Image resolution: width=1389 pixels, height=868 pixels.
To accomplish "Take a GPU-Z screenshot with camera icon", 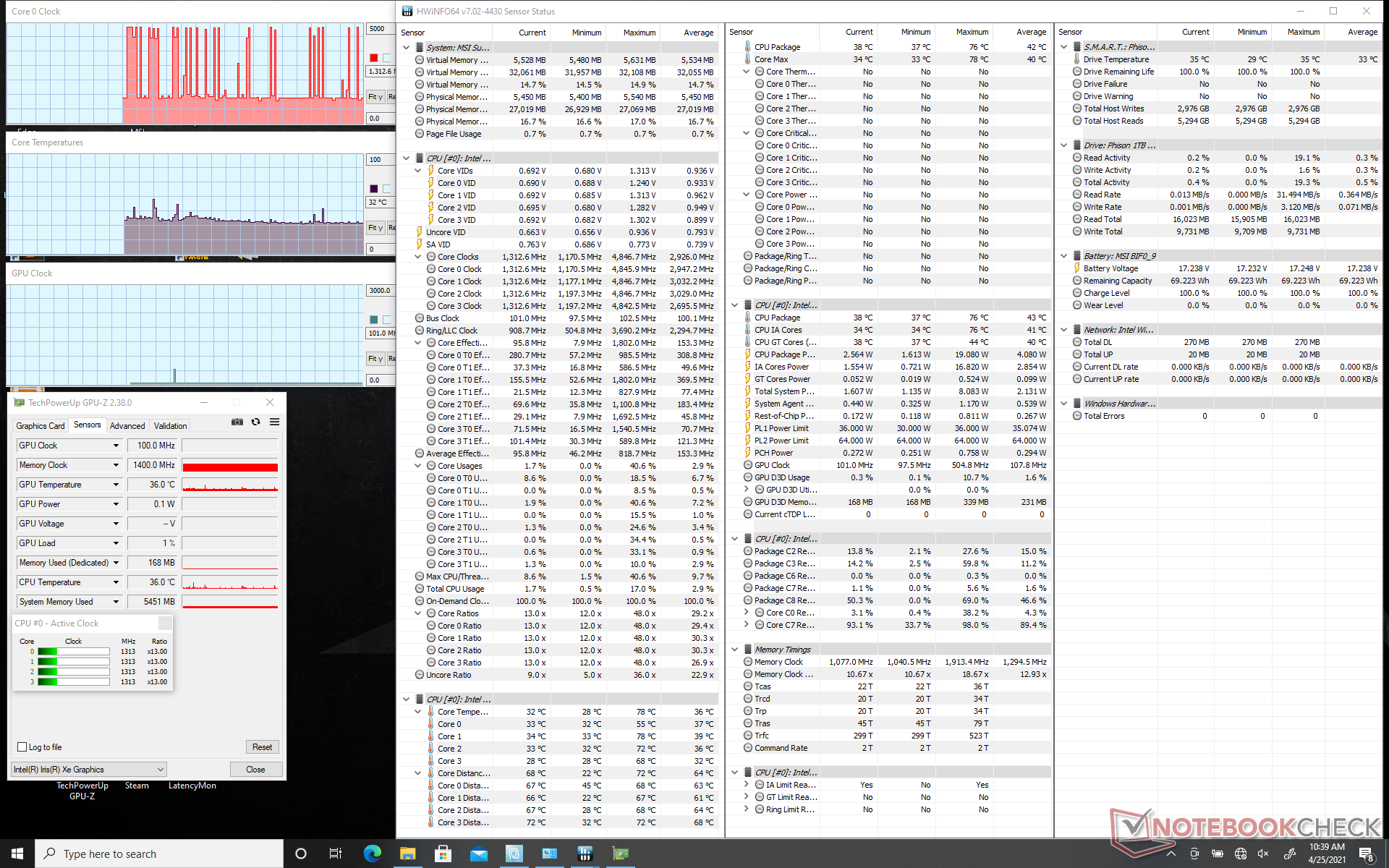I will [237, 422].
